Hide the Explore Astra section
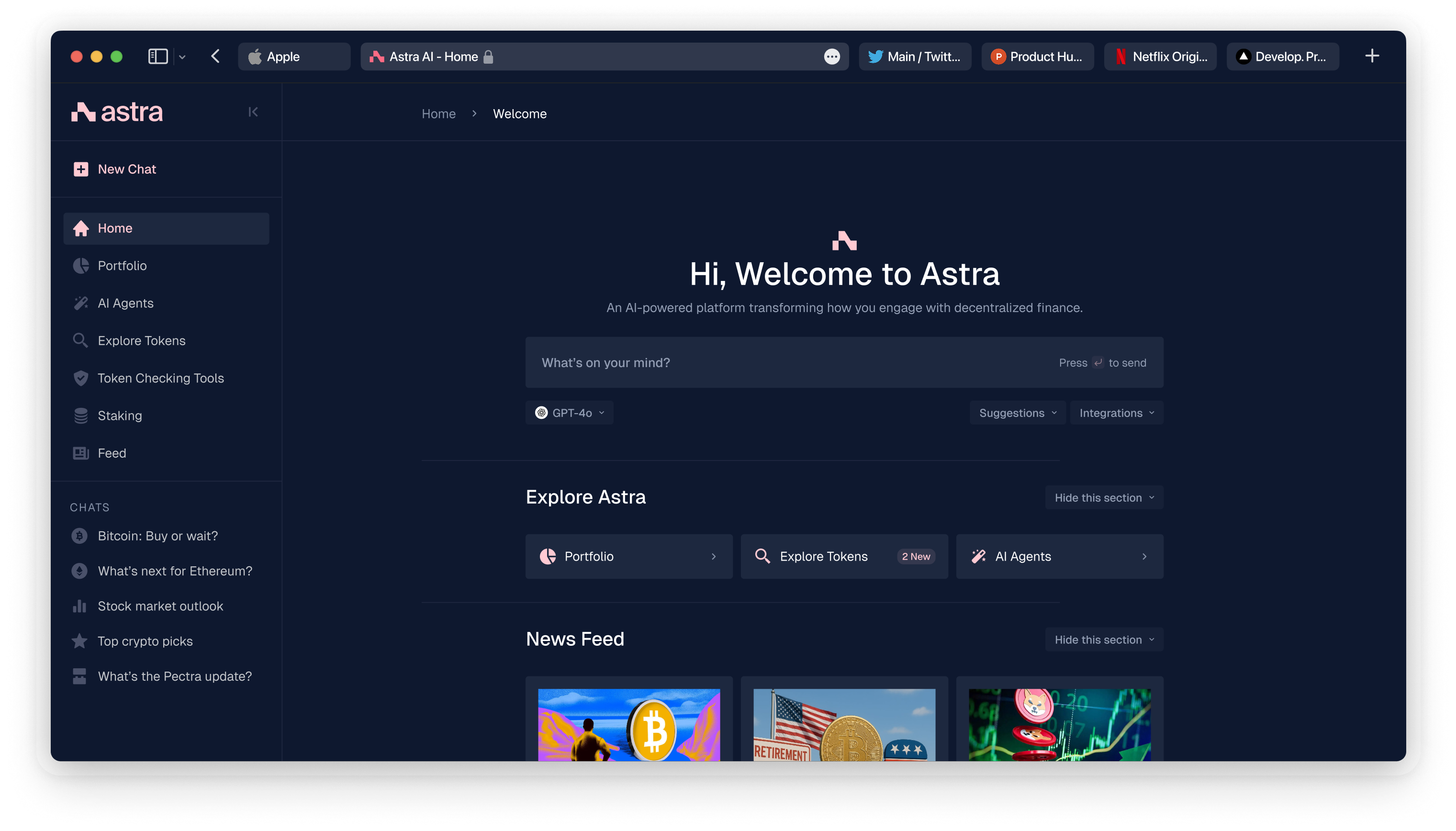The image size is (1456, 831). 1103,498
